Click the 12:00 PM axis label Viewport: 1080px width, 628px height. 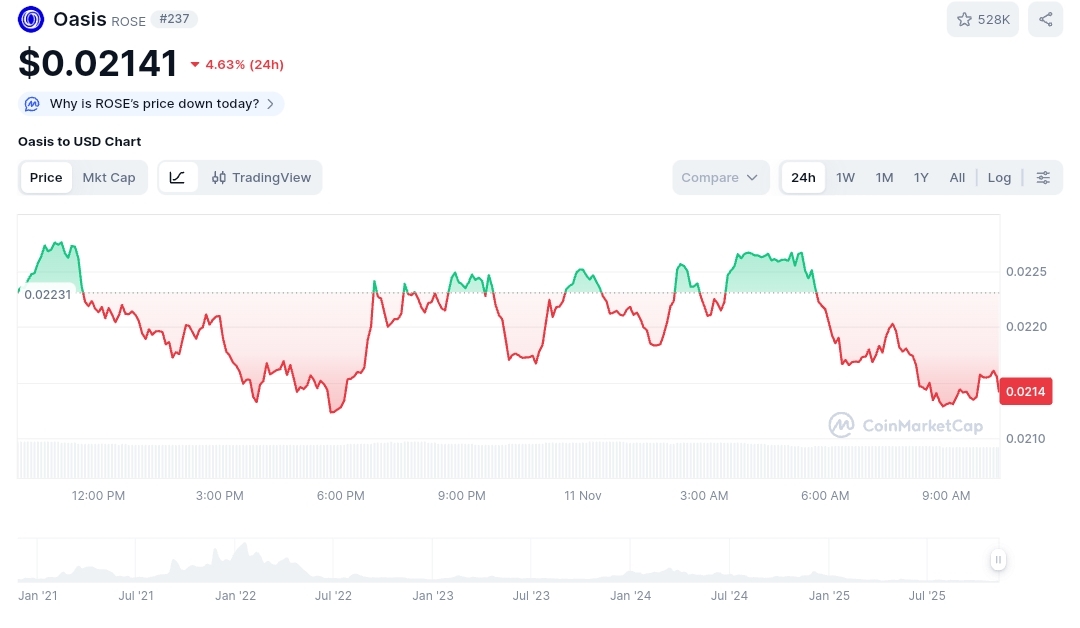point(98,496)
